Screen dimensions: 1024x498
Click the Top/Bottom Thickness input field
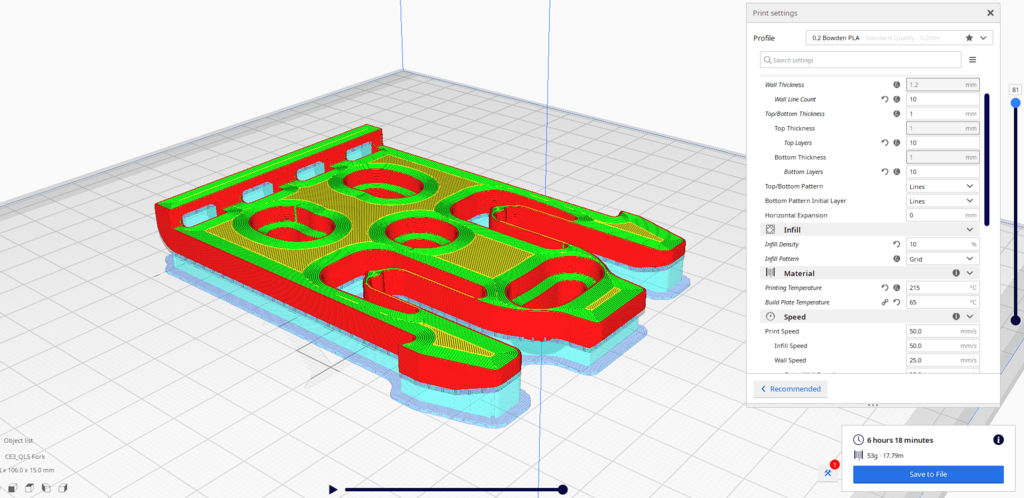[x=942, y=114]
